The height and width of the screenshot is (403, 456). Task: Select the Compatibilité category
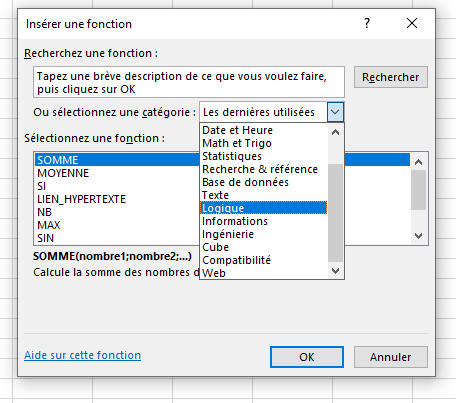point(263,260)
